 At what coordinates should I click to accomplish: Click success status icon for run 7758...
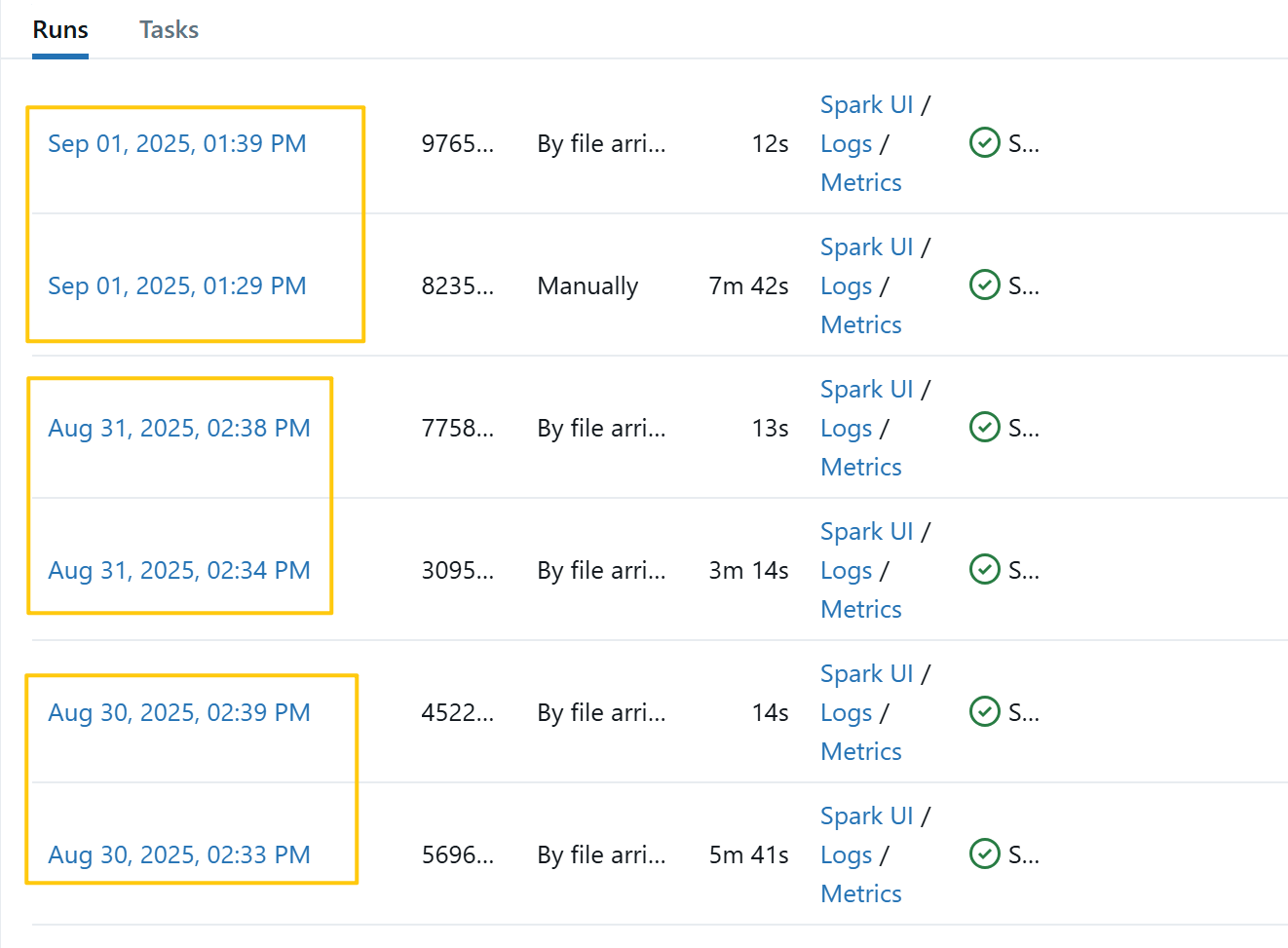click(985, 427)
